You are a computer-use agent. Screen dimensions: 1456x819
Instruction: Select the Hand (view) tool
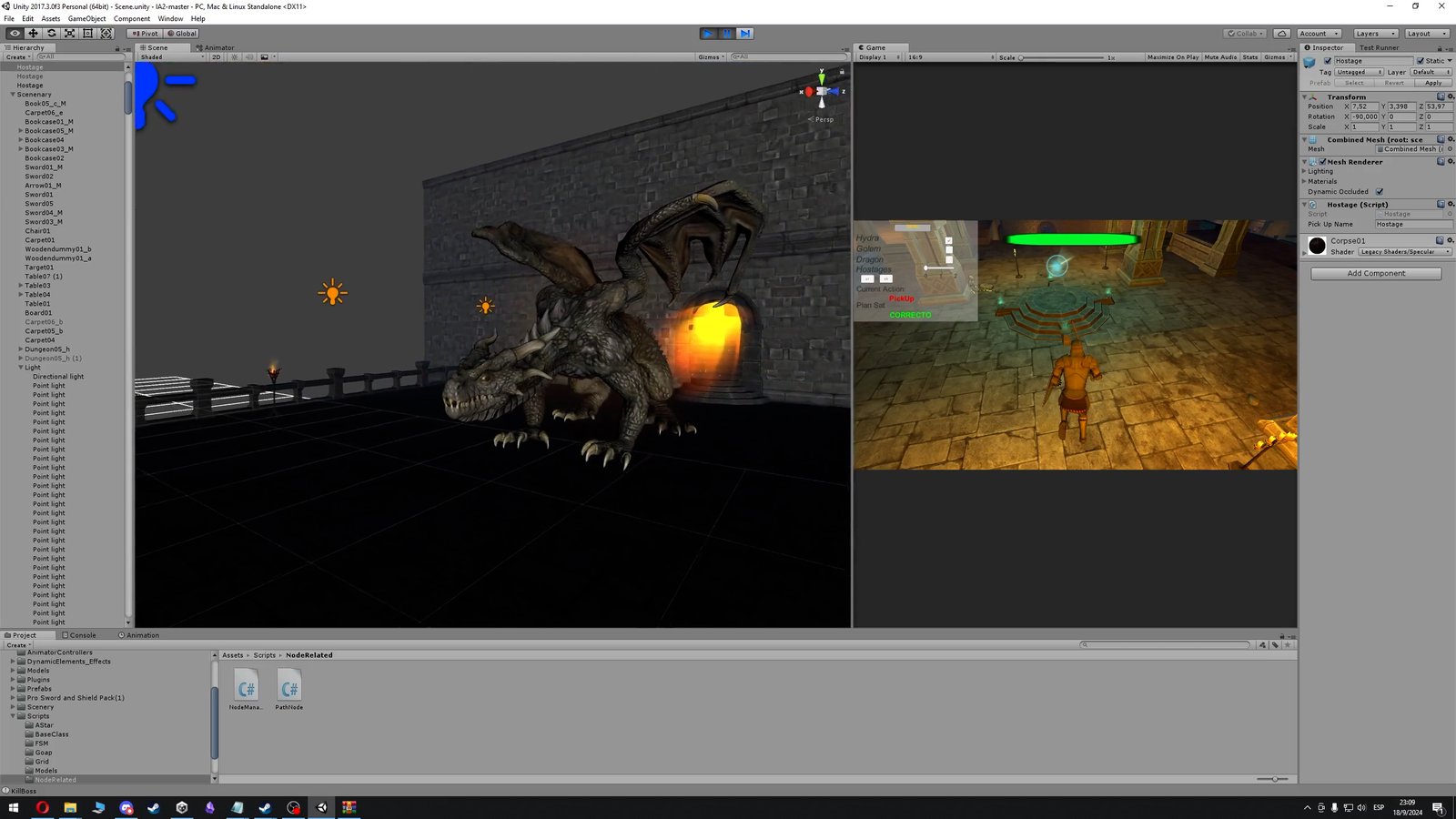(15, 34)
